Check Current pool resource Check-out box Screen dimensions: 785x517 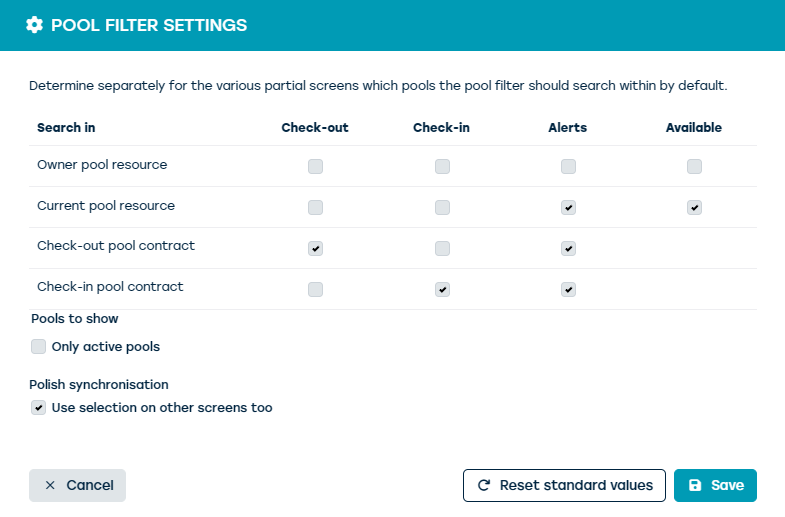tap(316, 208)
